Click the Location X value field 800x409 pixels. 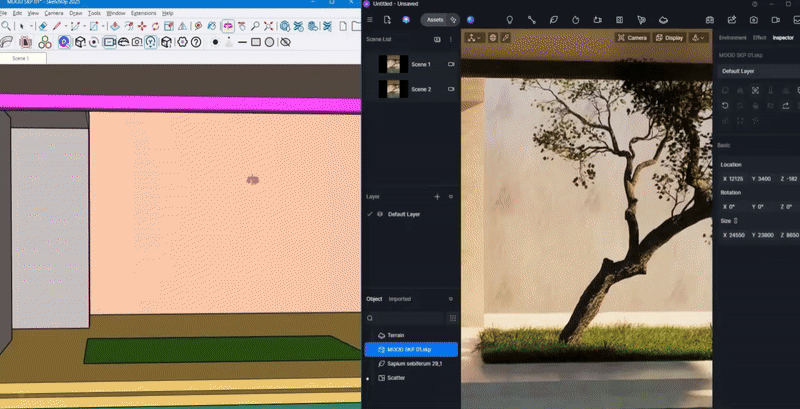click(733, 178)
